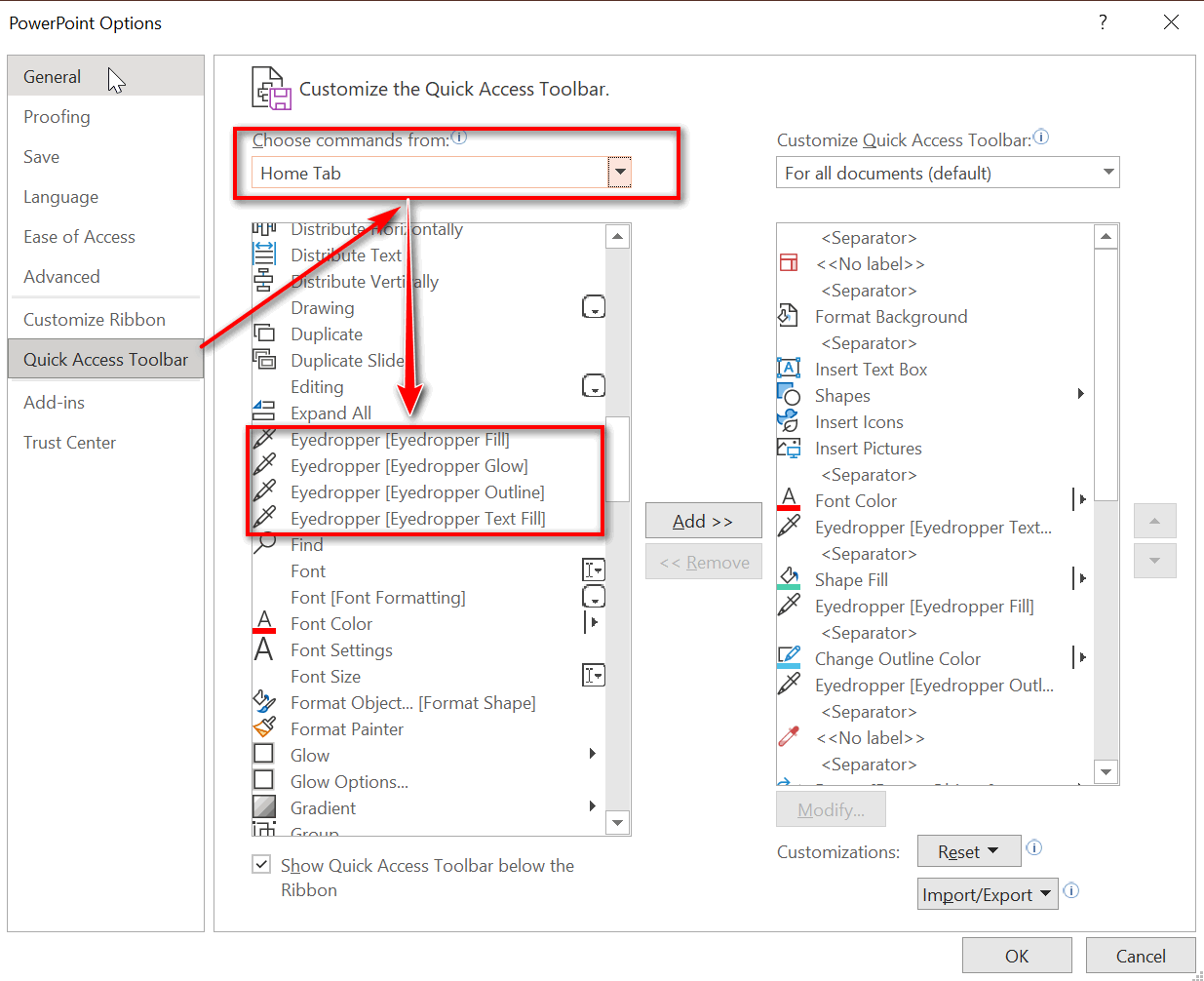Click Font Size combo box indicator
1204x981 pixels.
pos(594,675)
